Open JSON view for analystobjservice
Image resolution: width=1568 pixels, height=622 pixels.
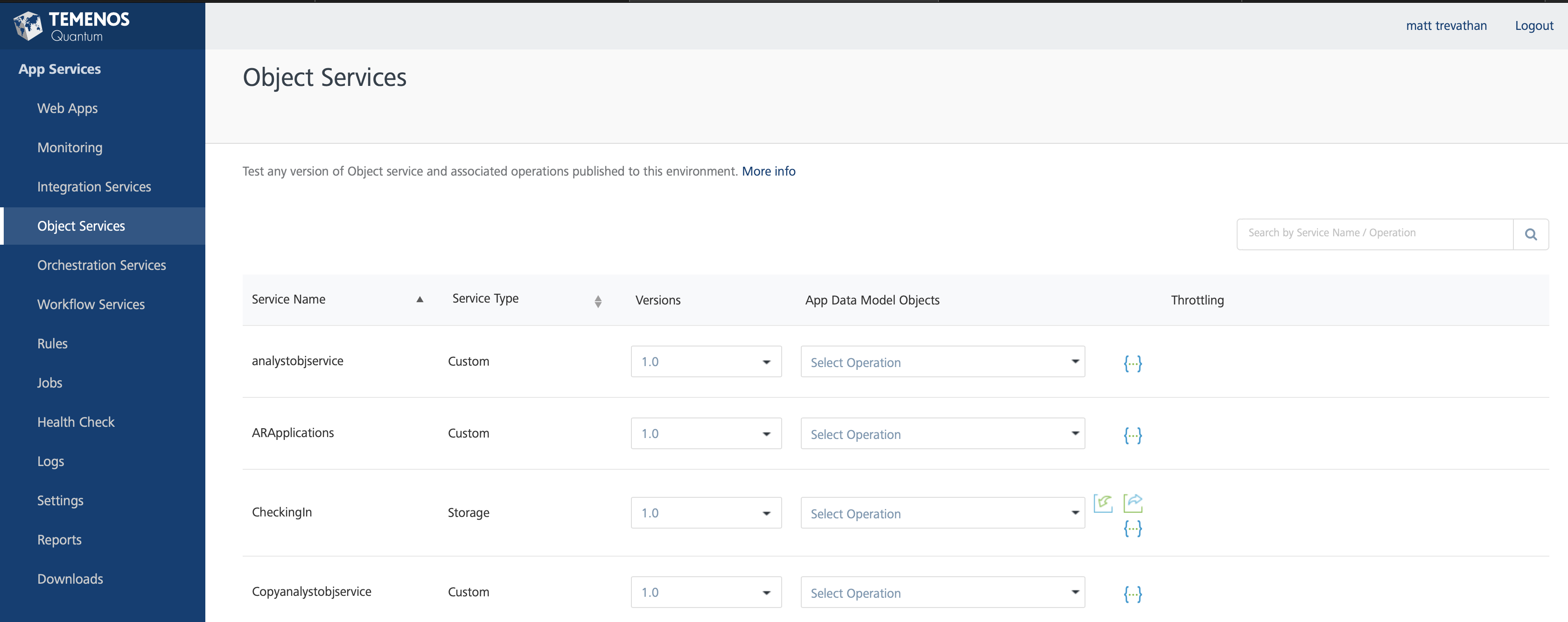click(x=1132, y=363)
